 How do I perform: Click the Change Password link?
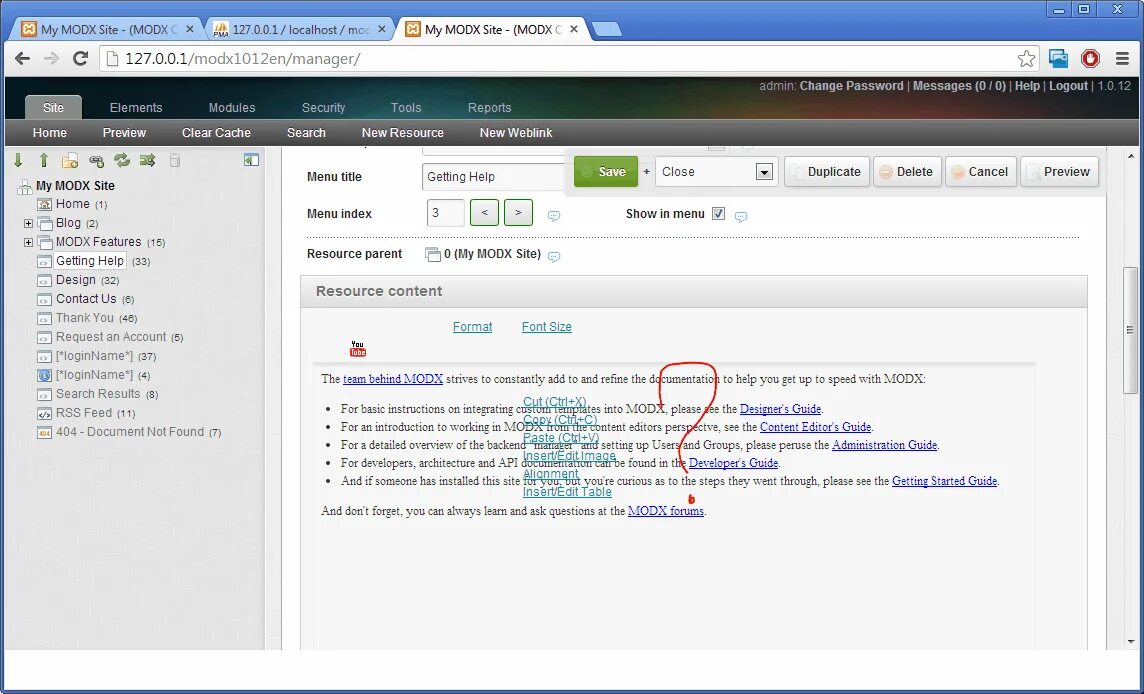click(851, 85)
